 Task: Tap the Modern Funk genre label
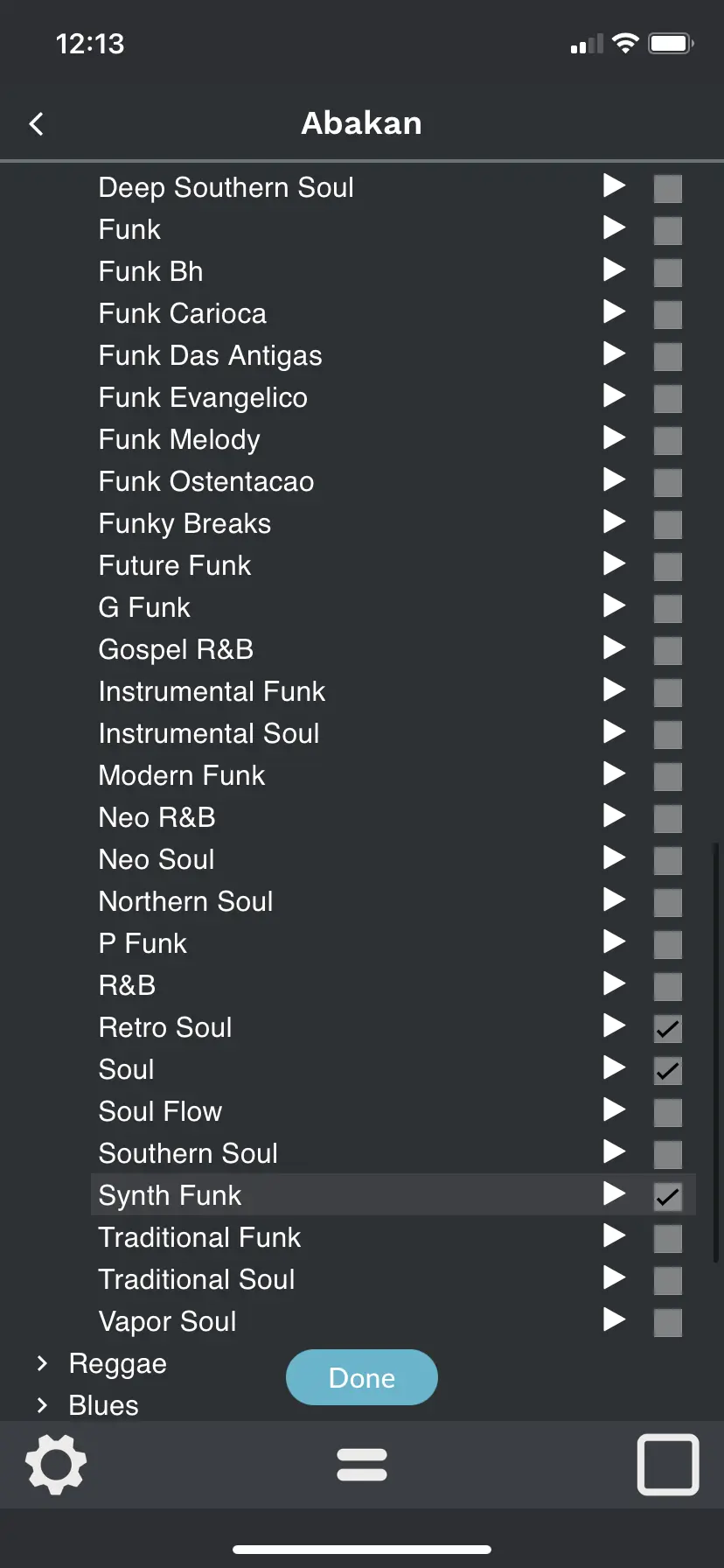tap(182, 775)
